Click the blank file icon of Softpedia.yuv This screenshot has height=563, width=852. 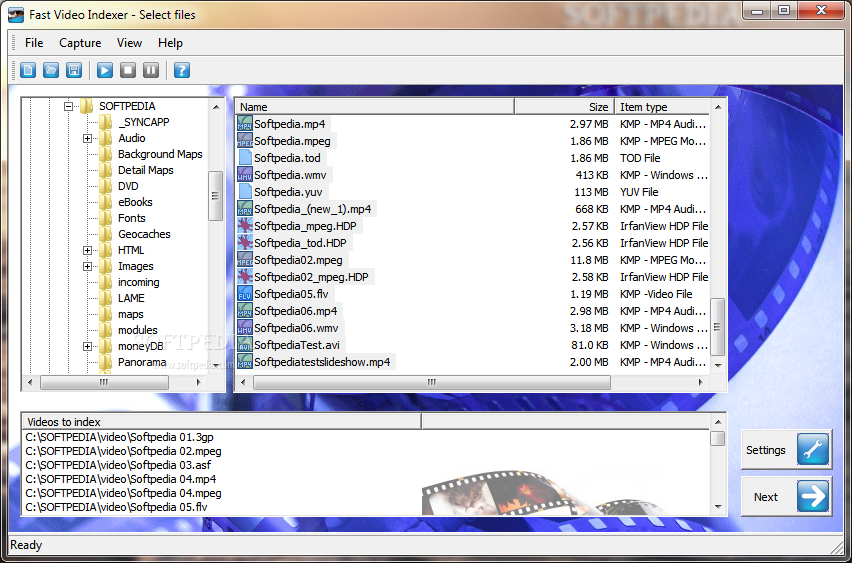tap(245, 192)
